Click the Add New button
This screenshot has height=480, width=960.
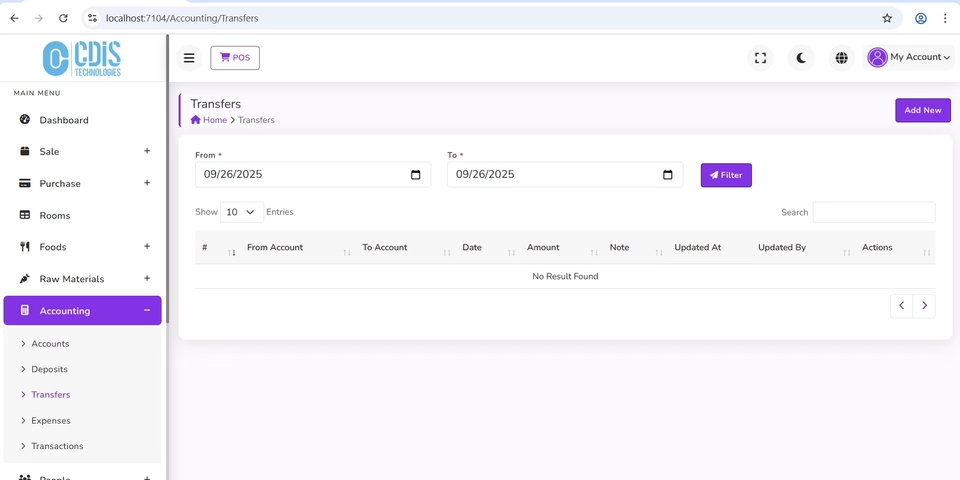[922, 110]
